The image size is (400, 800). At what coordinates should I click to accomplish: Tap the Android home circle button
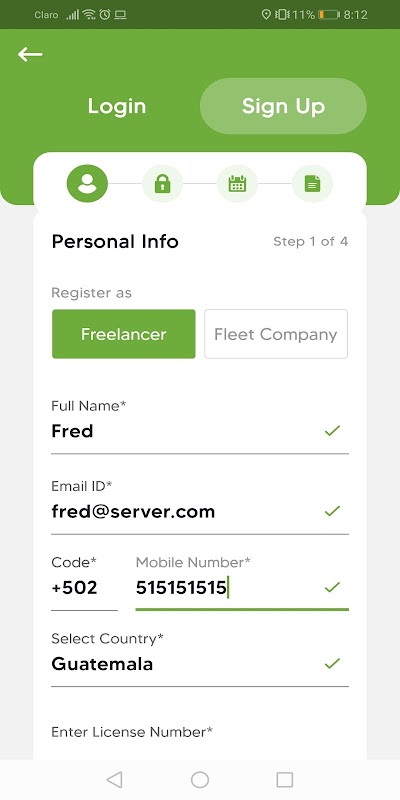coord(200,780)
